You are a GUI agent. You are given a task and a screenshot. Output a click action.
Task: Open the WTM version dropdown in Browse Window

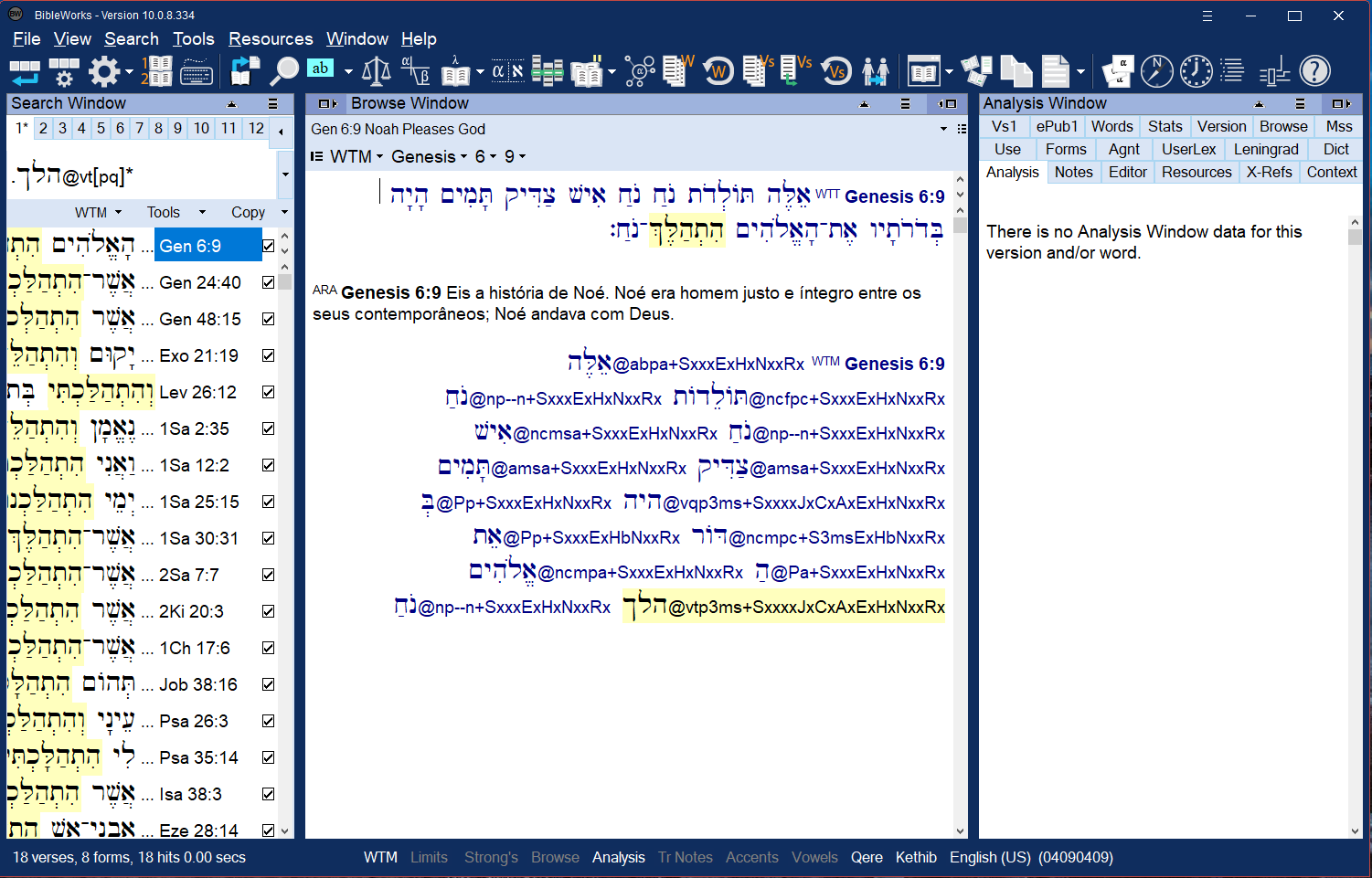pos(356,156)
